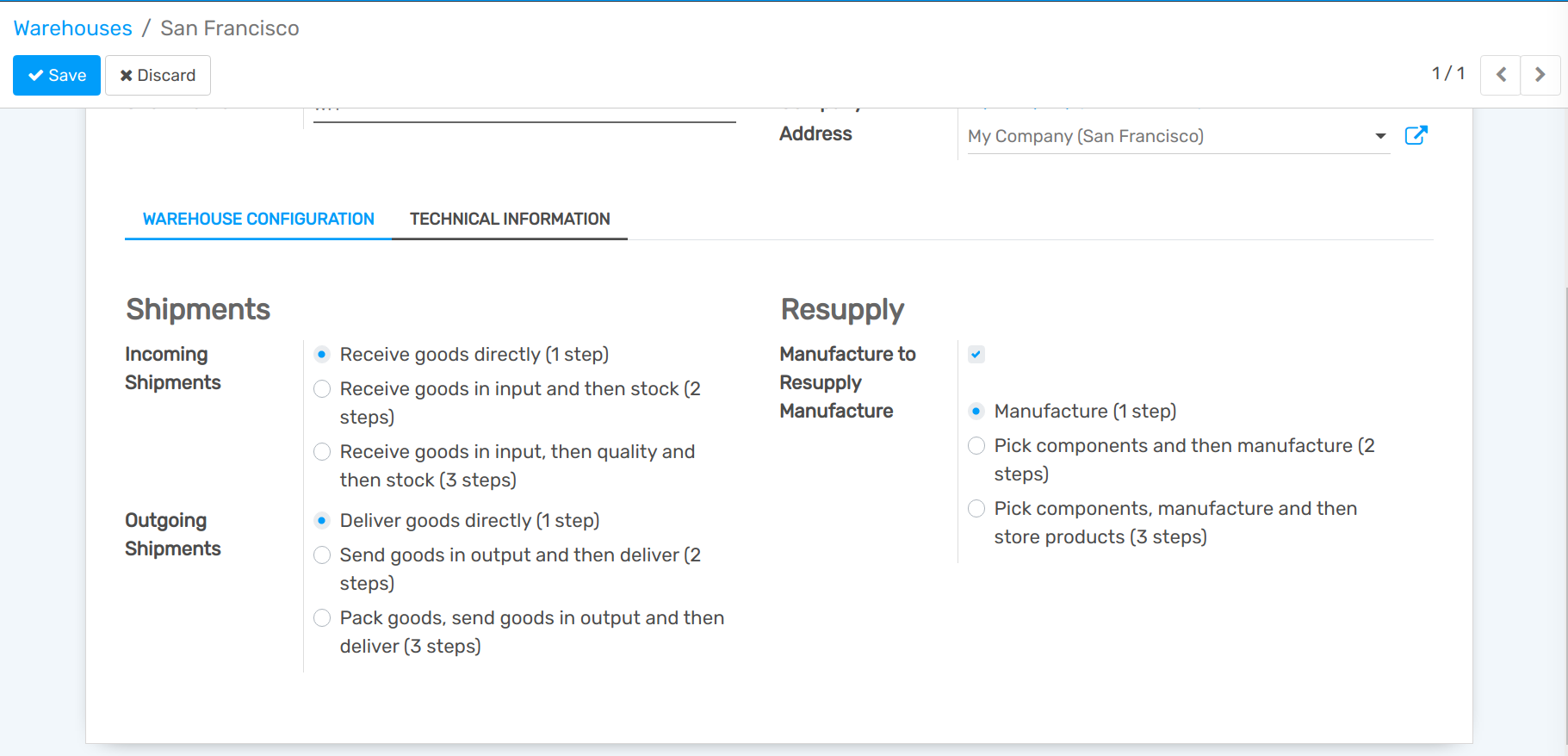Select Deliver goods directly (1 step)
This screenshot has height=756, width=1568.
coord(322,521)
